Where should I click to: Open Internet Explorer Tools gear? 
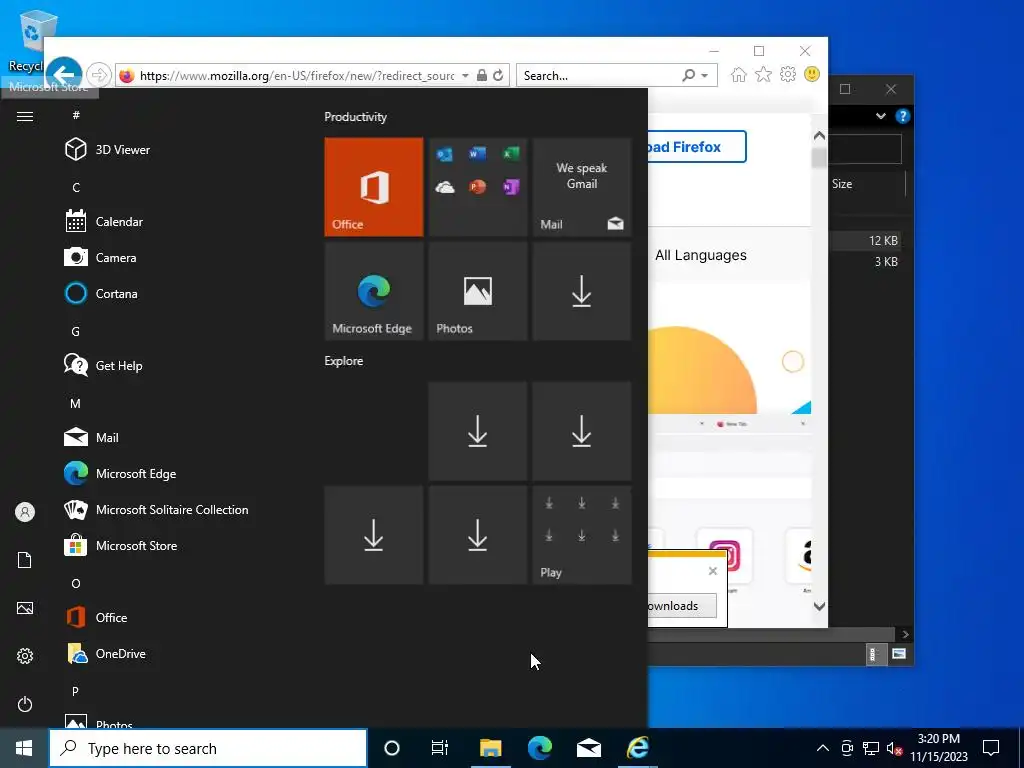788,74
